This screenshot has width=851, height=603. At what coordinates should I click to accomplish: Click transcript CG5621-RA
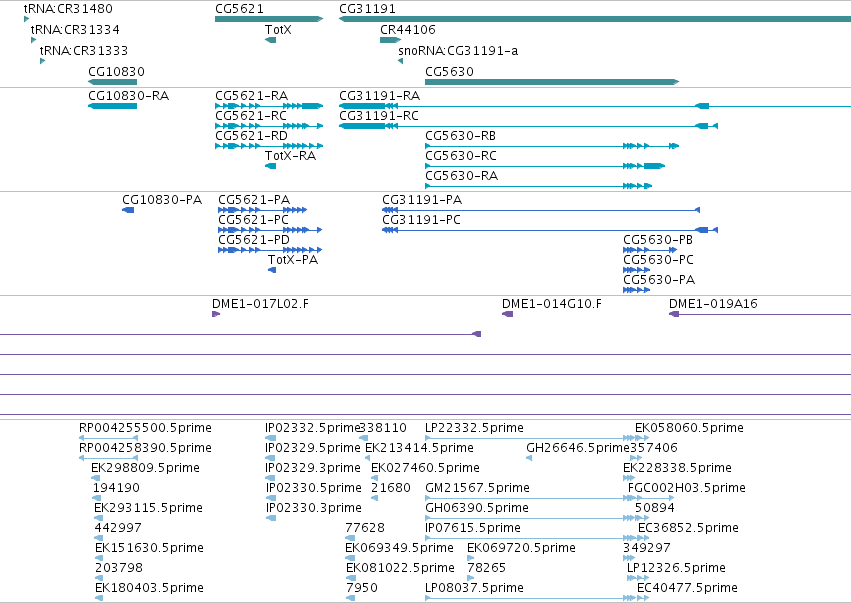pos(269,106)
